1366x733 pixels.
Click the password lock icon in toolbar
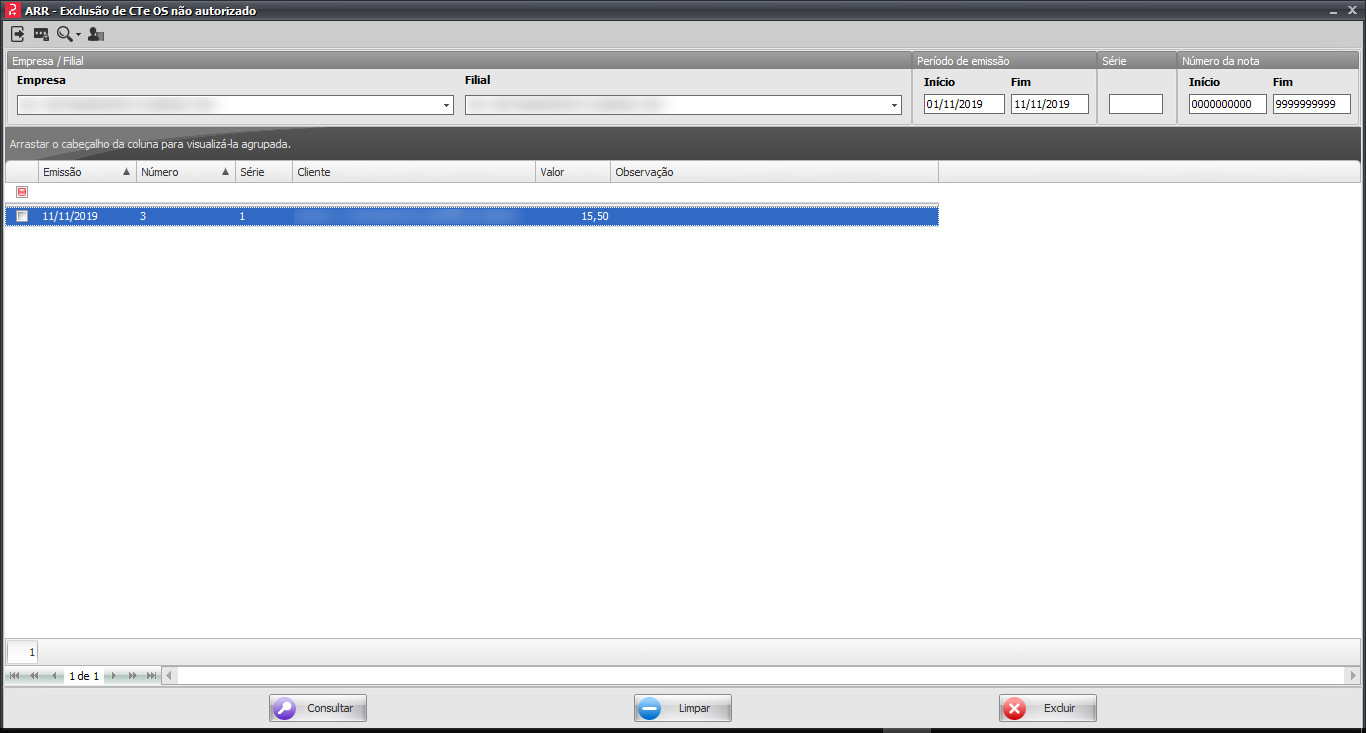41,34
